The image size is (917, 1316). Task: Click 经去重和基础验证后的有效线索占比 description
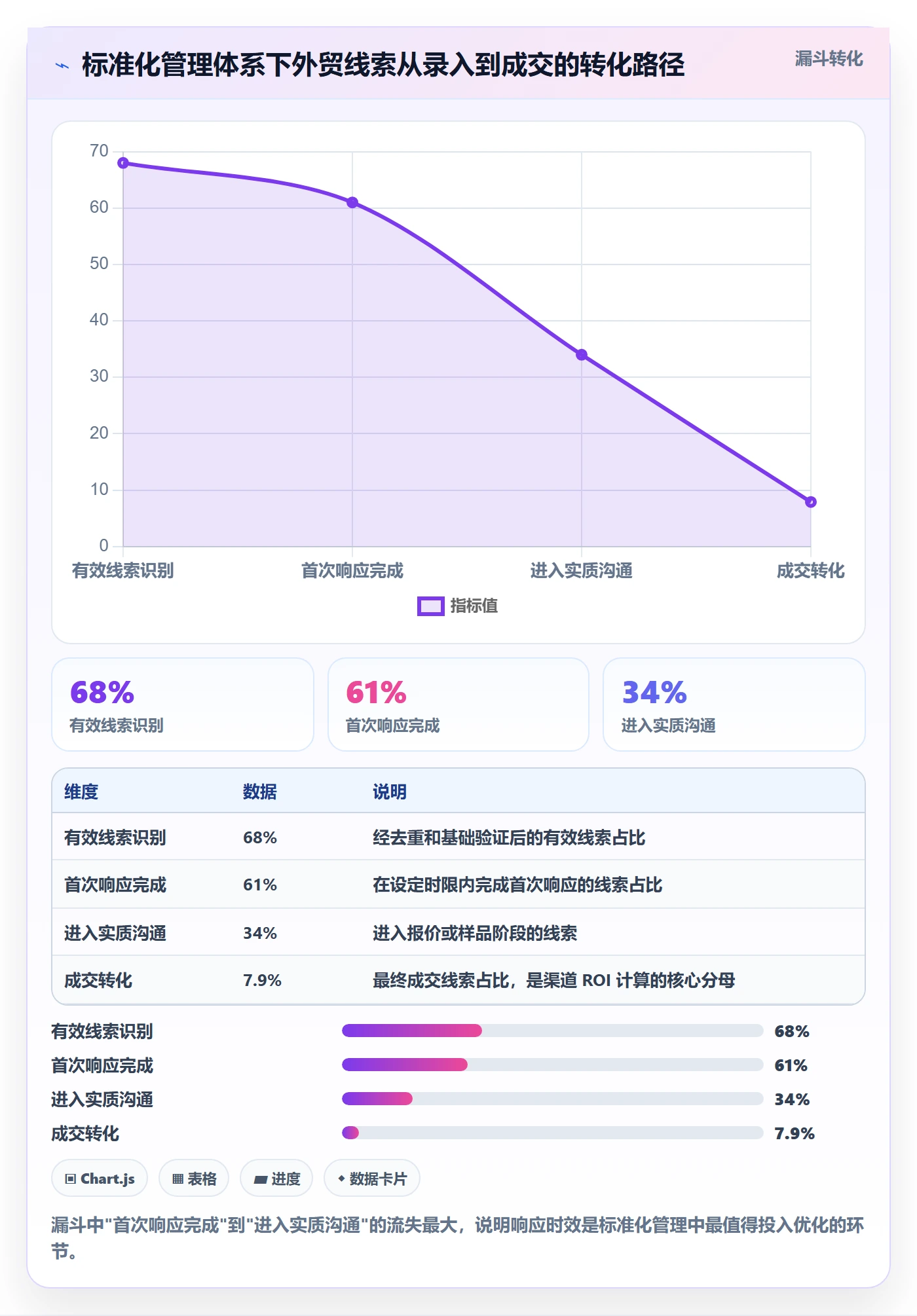[509, 837]
